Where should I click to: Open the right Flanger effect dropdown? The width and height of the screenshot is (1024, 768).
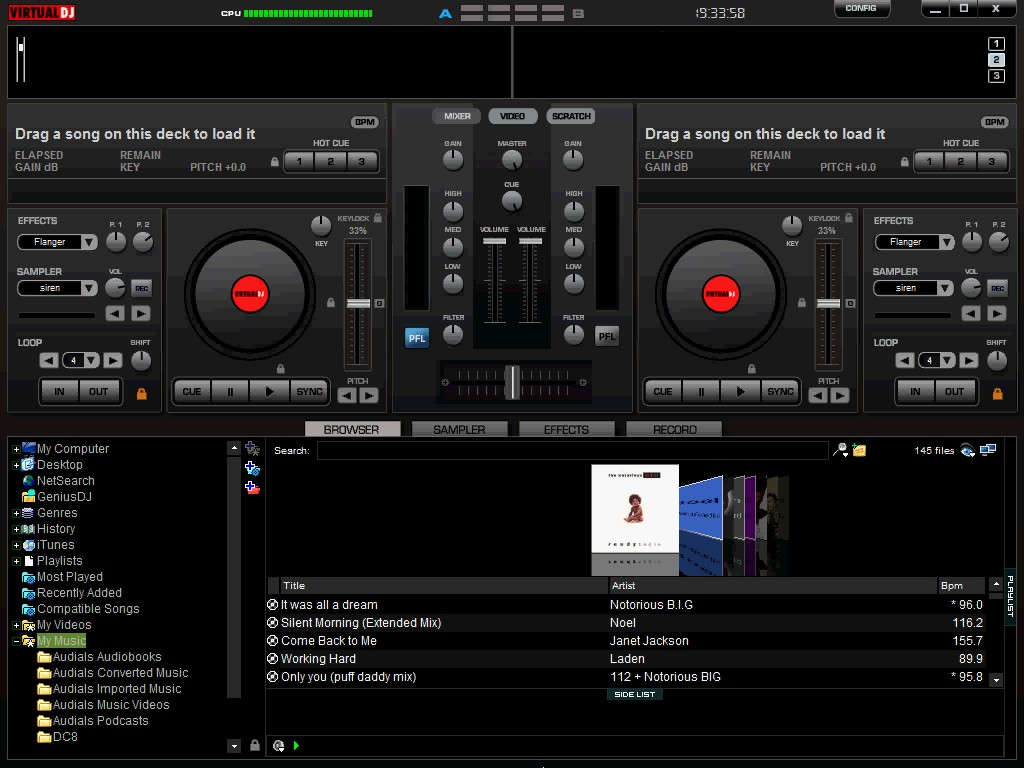tap(946, 242)
